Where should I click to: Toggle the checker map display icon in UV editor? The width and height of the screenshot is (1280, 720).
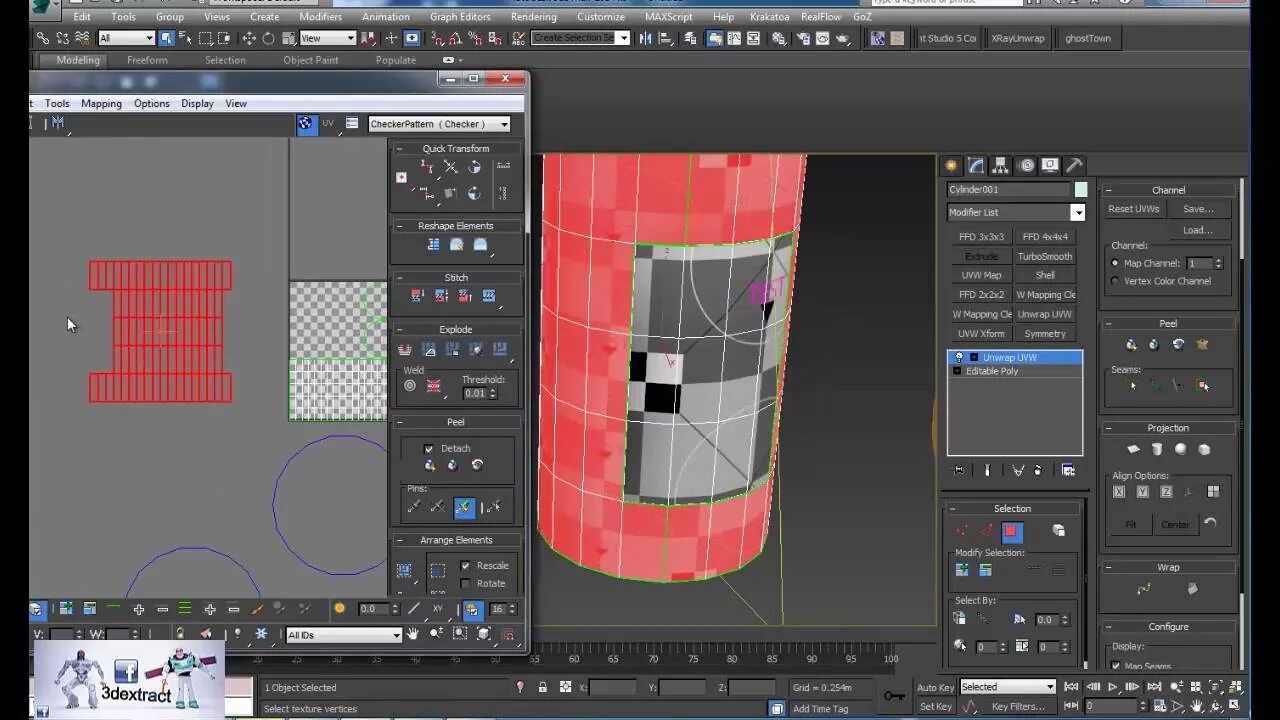click(305, 123)
